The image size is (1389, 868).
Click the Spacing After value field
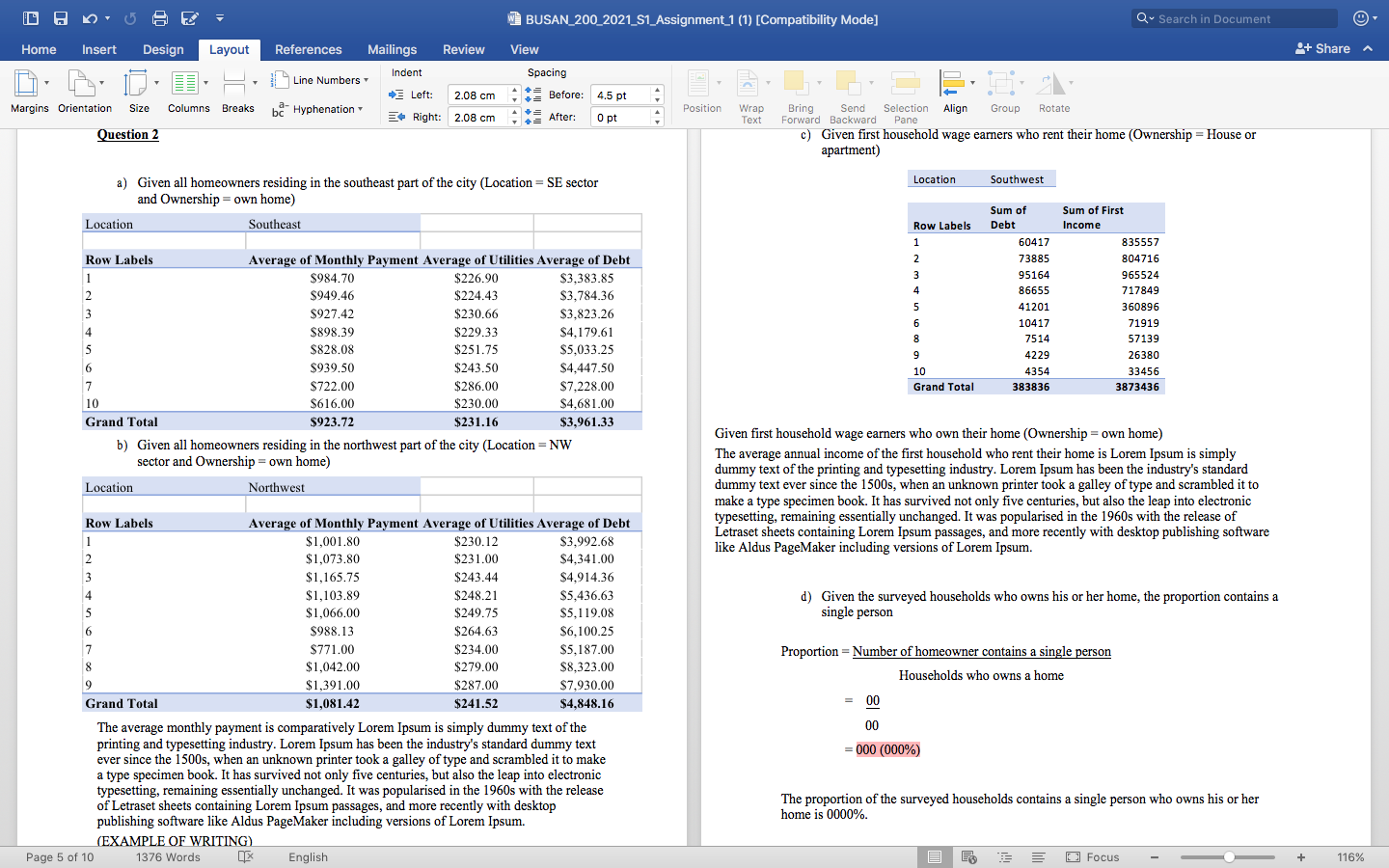coord(621,118)
